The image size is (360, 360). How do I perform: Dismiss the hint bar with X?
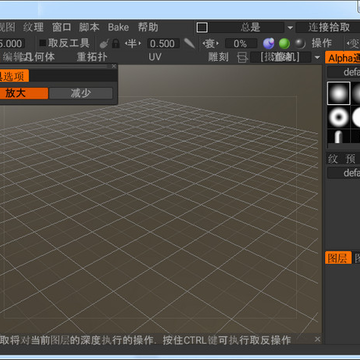318,339
